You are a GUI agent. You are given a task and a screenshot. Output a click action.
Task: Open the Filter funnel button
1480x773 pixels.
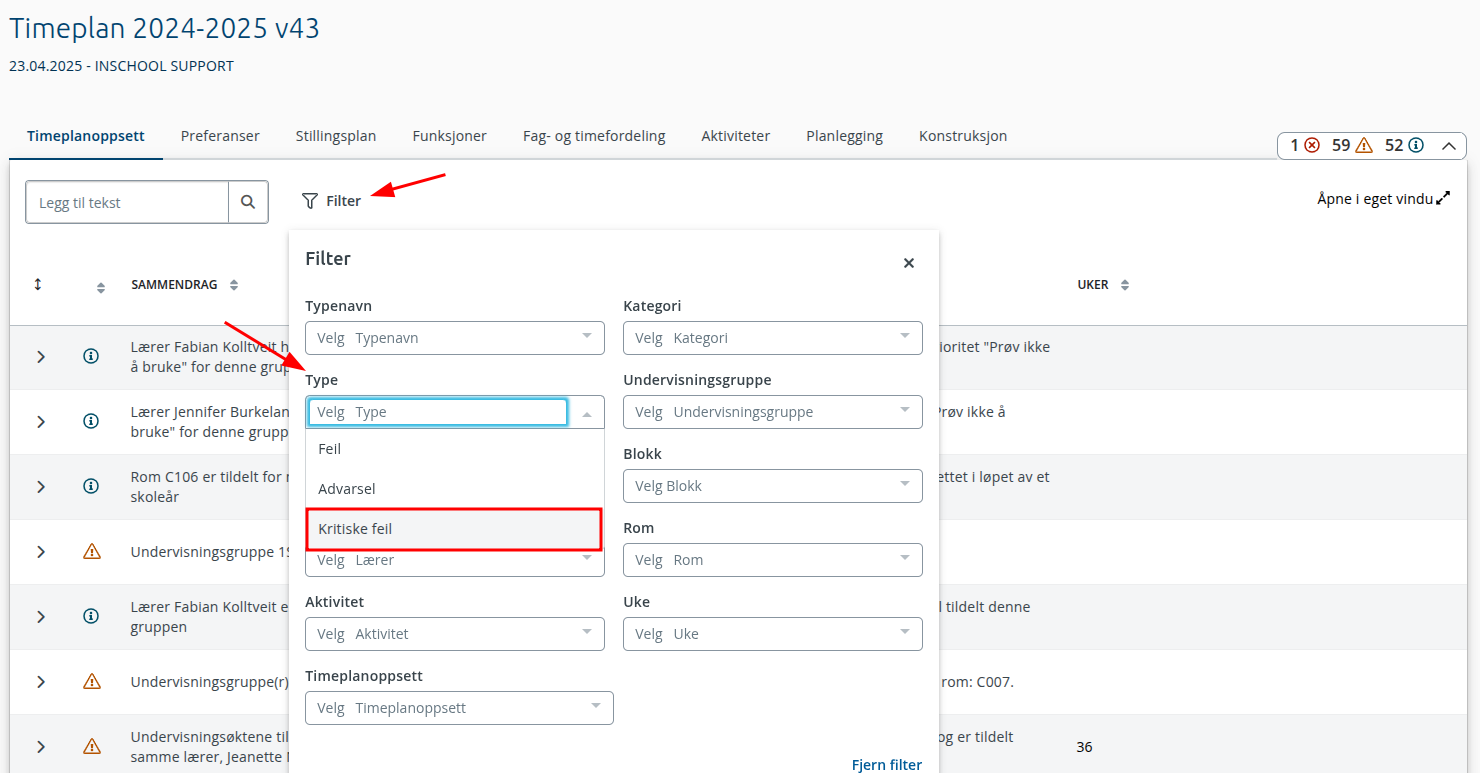[x=331, y=201]
